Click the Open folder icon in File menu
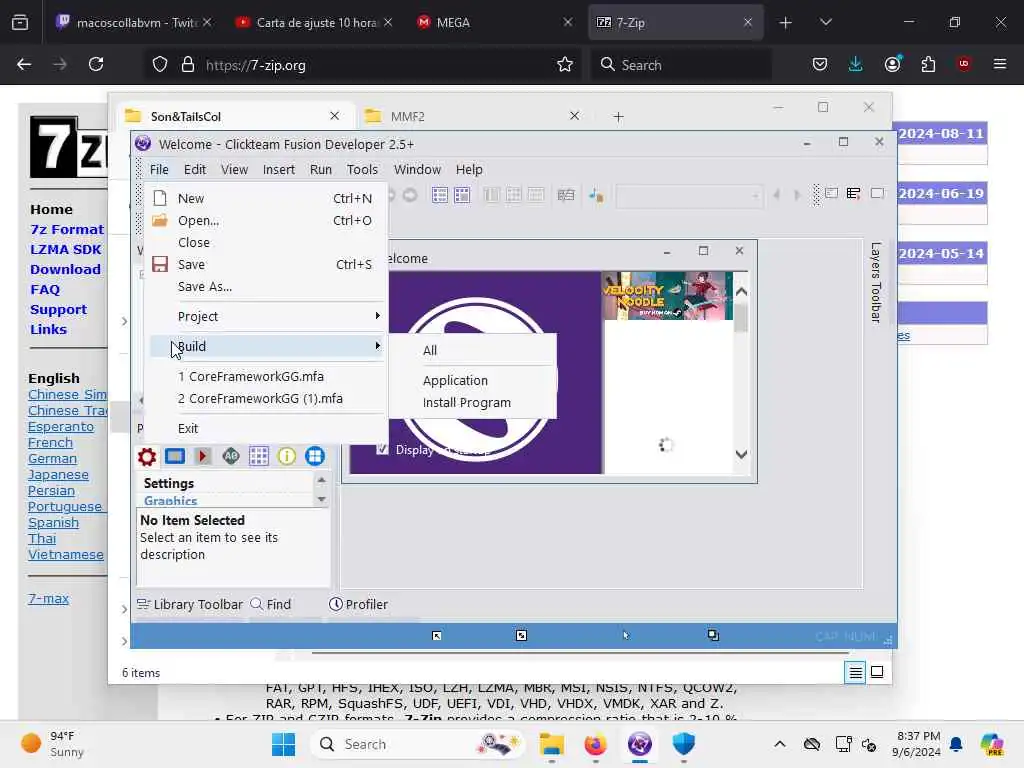Screen dimensions: 1024x768 click(x=160, y=220)
